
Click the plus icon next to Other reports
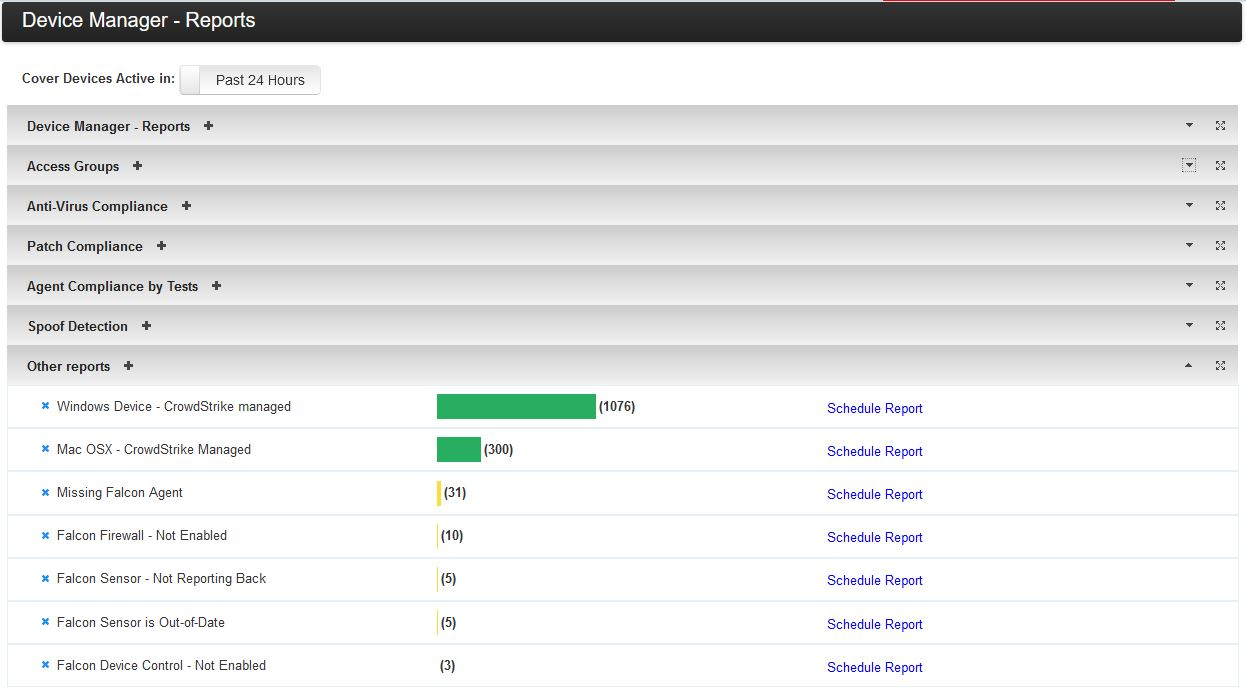pyautogui.click(x=128, y=366)
